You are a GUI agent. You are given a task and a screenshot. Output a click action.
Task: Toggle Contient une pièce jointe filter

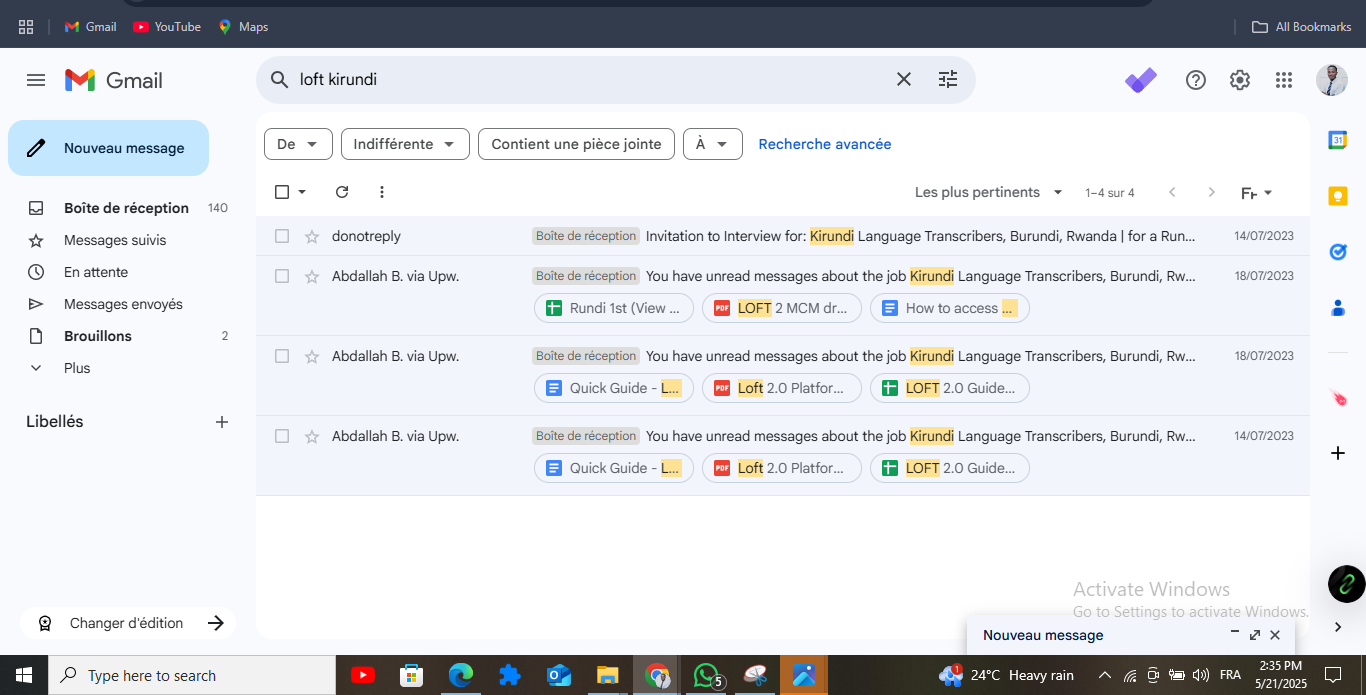coord(576,144)
